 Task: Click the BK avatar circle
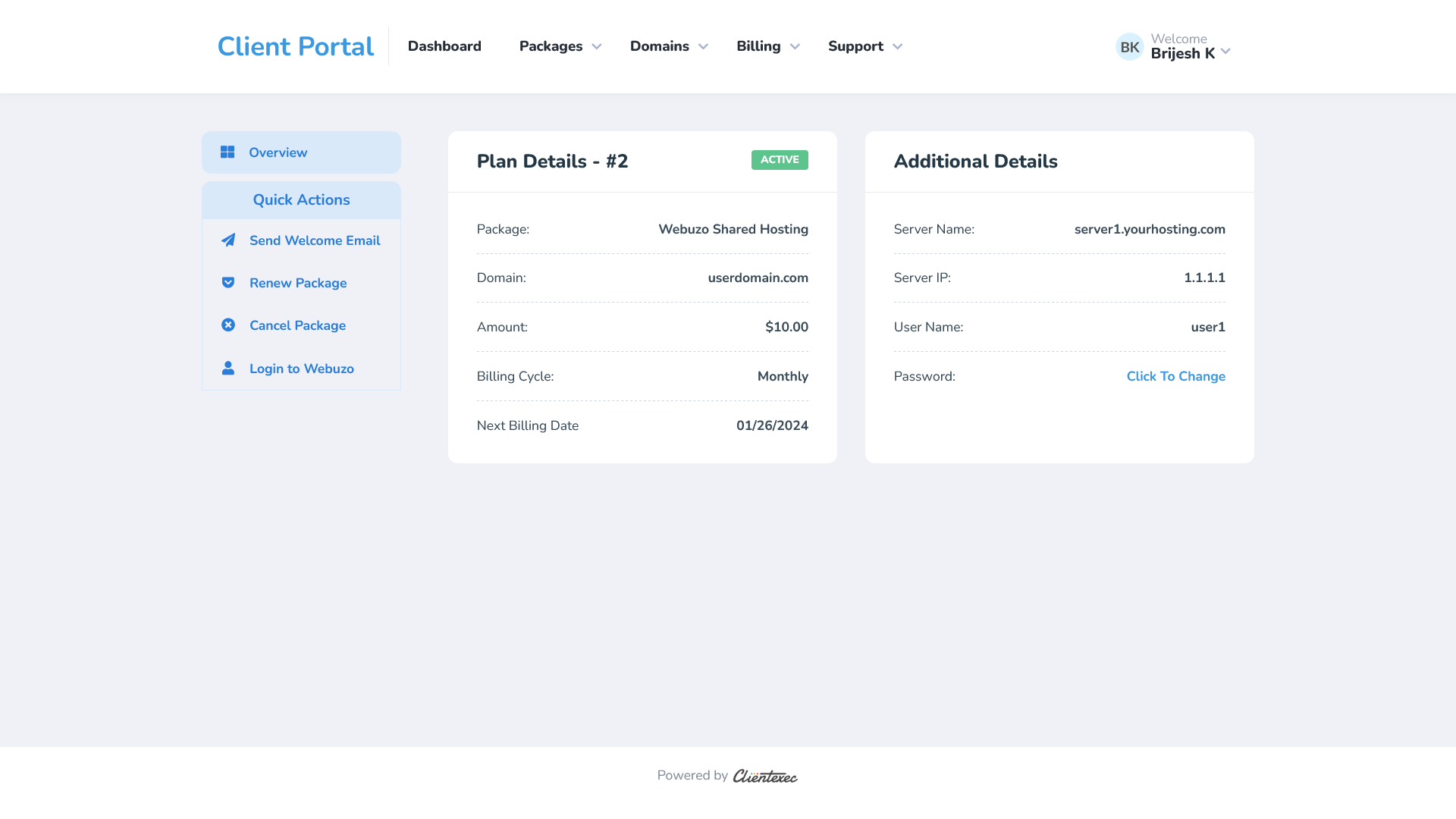click(1129, 47)
